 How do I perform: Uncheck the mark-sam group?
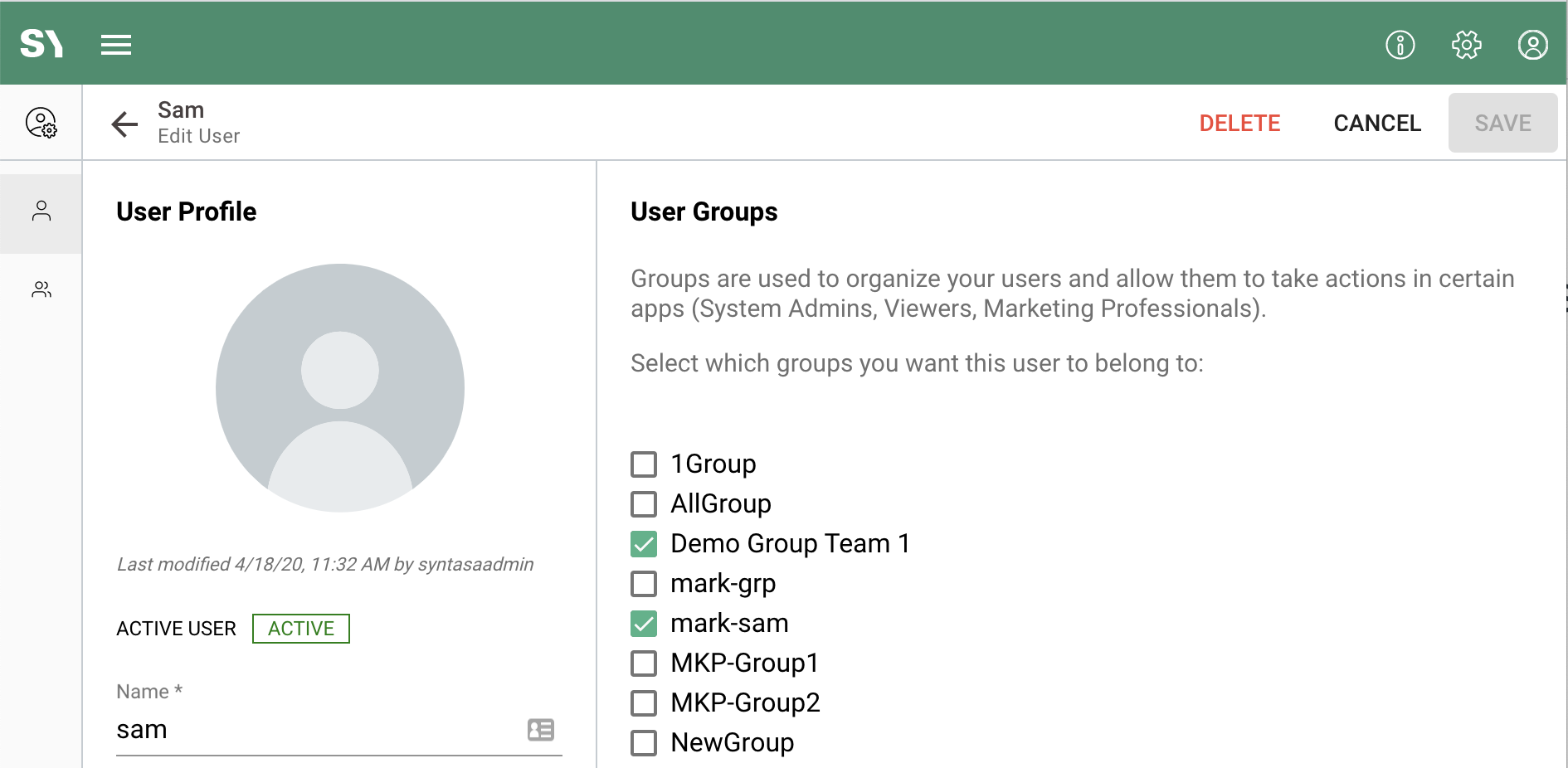point(644,624)
